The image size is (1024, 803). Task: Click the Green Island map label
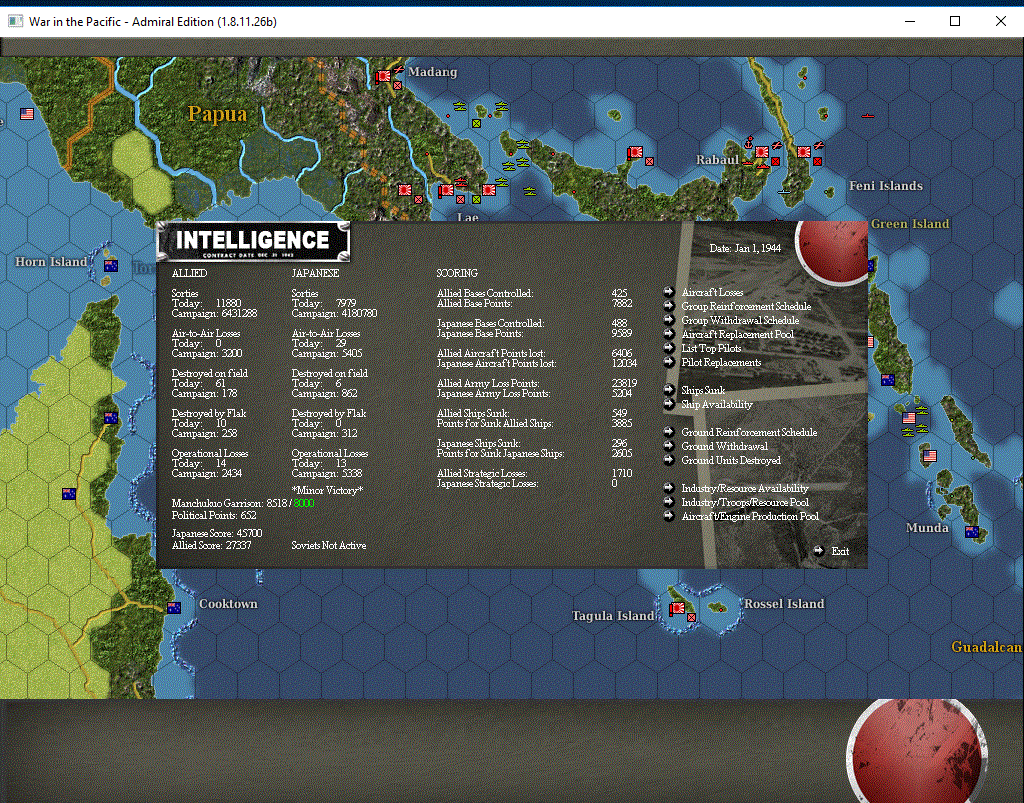point(910,224)
